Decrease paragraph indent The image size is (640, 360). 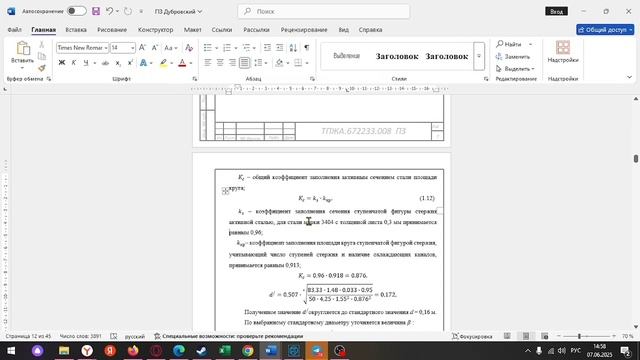tap(267, 48)
